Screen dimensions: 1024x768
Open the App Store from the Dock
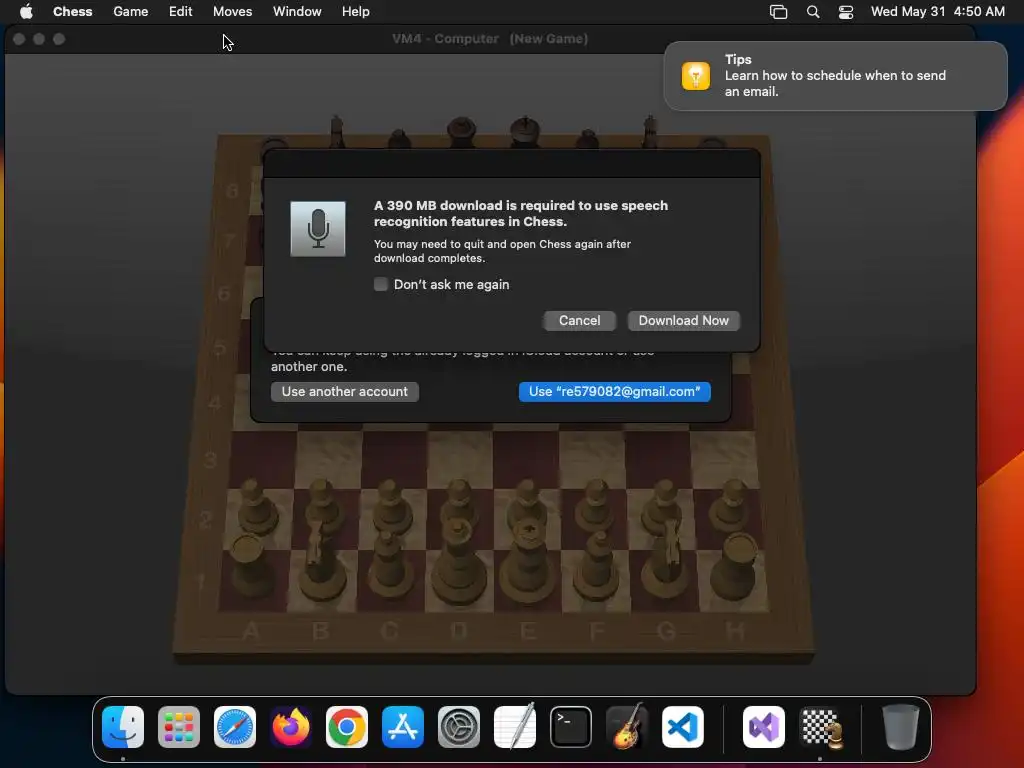[x=403, y=727]
